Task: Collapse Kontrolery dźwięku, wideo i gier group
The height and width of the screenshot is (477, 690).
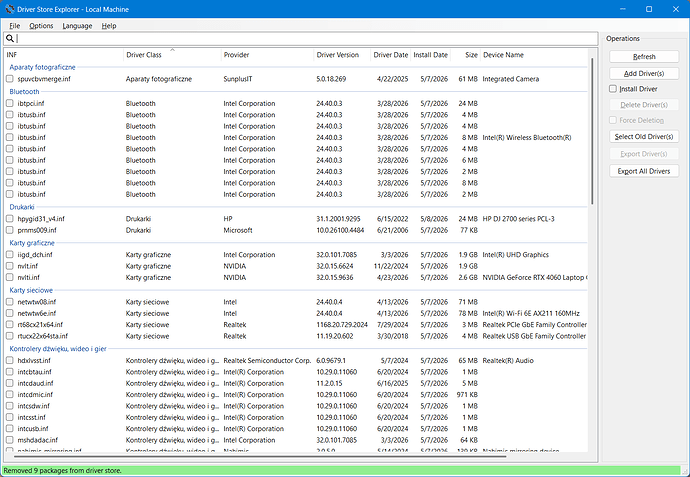Action: [58, 349]
